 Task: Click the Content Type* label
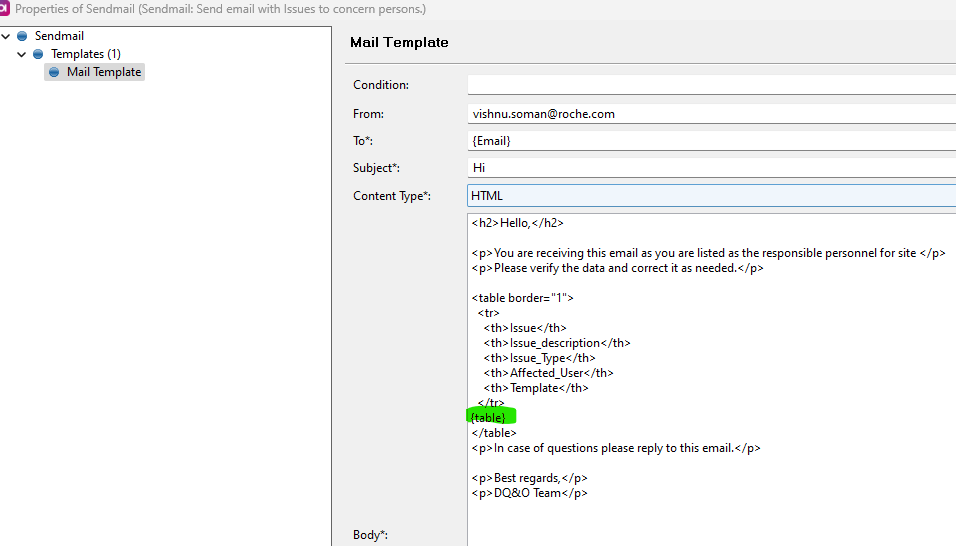[x=392, y=196]
